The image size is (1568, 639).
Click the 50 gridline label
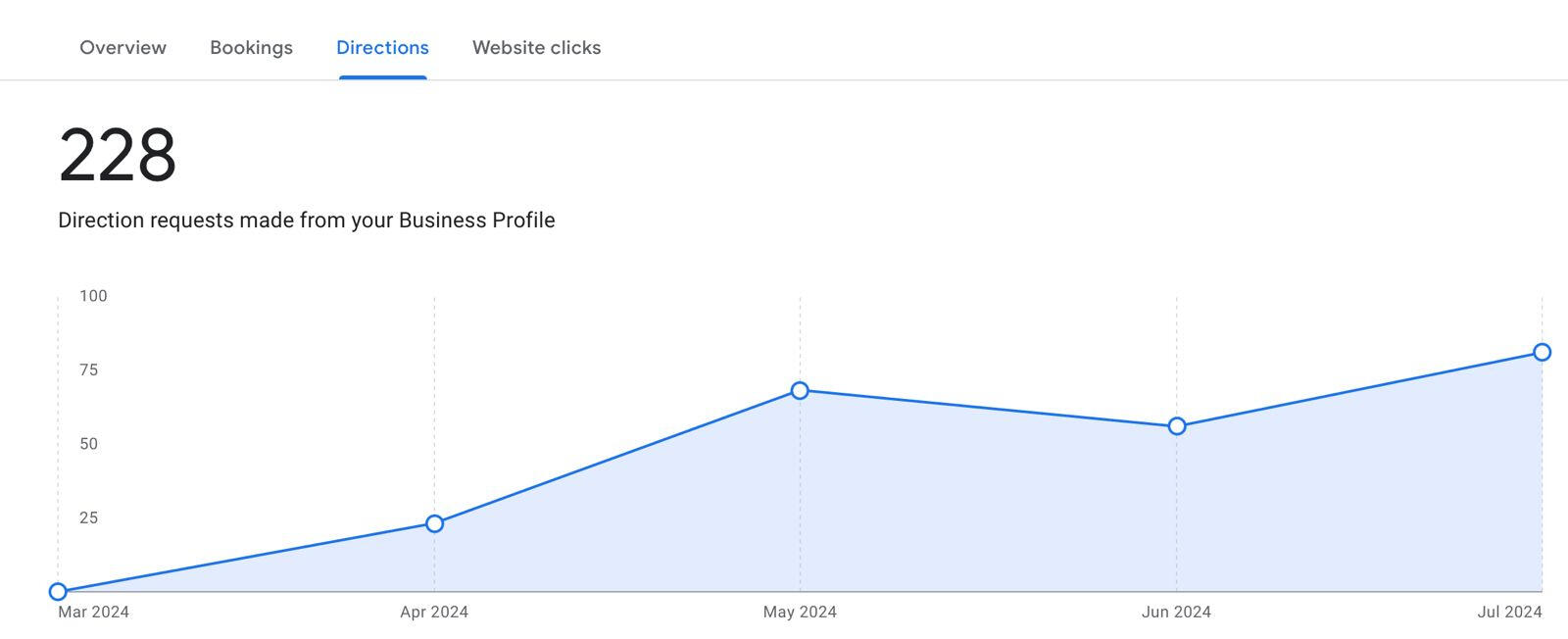coord(90,444)
